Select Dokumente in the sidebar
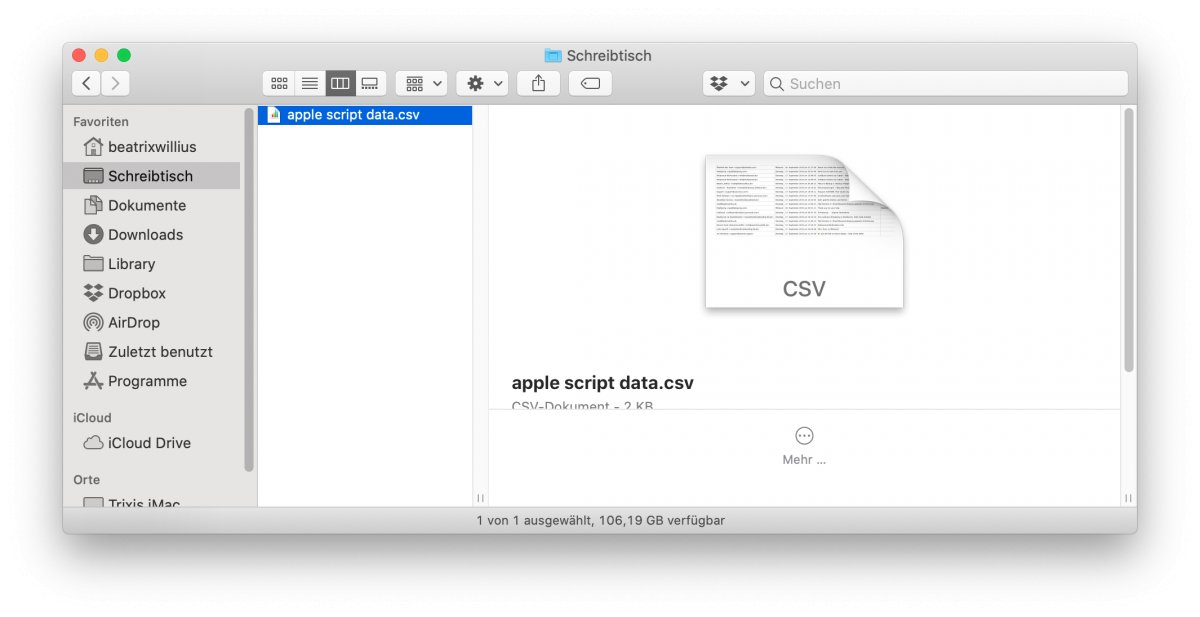The width and height of the screenshot is (1200, 617). (146, 206)
